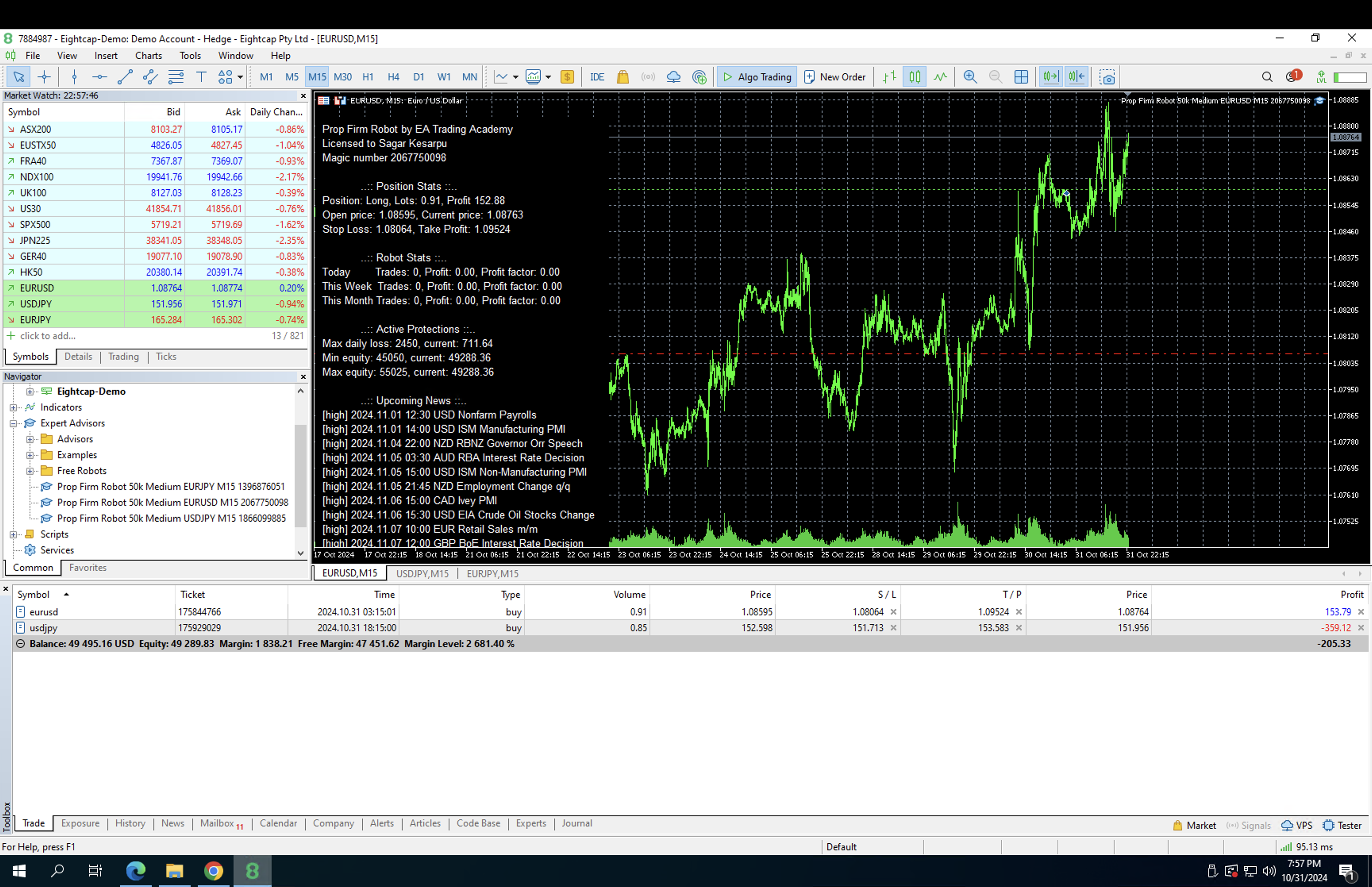The width and height of the screenshot is (1372, 887).
Task: Select the text label tool
Action: point(201,77)
